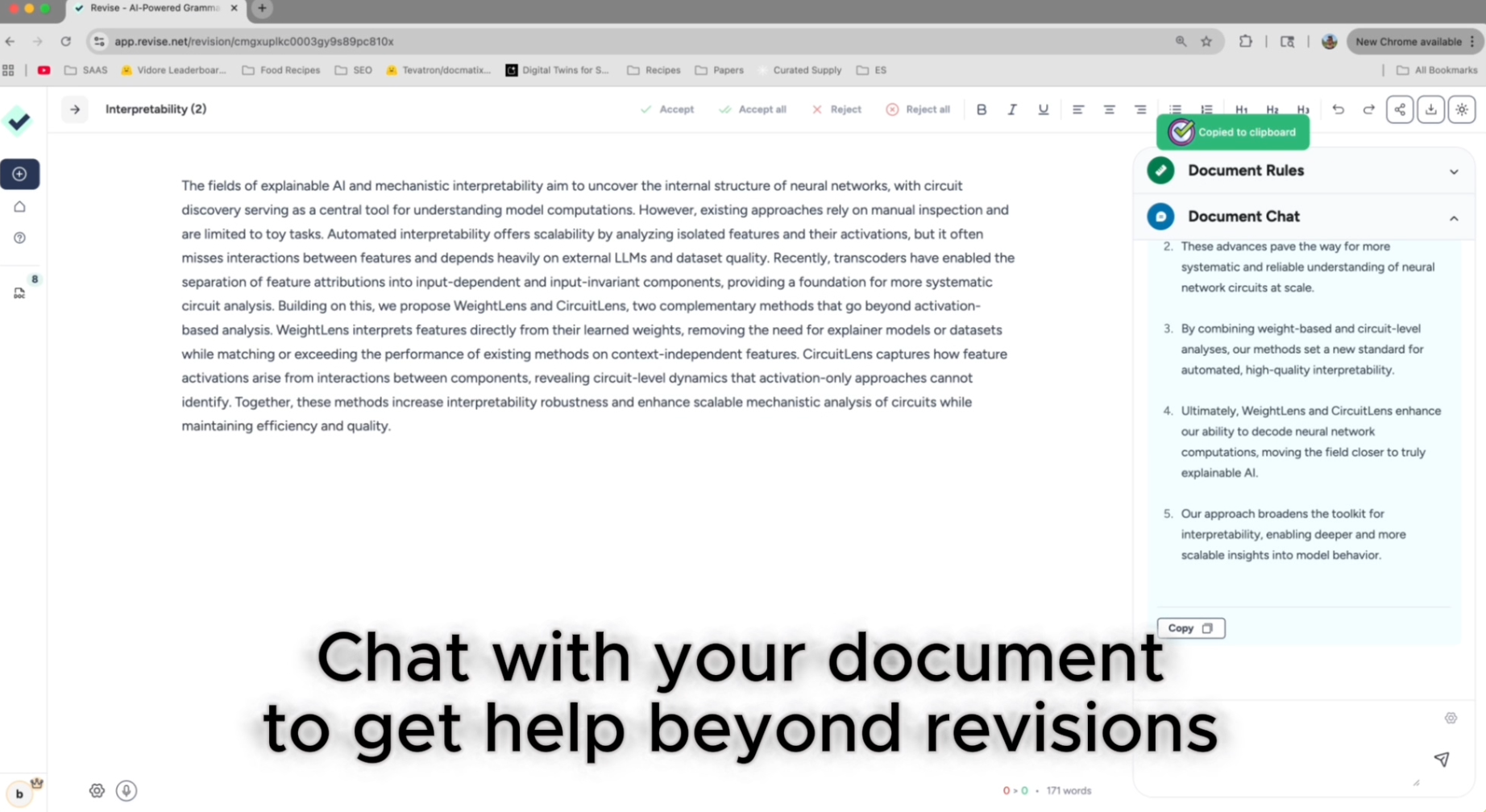The width and height of the screenshot is (1486, 812).
Task: Expand the Document Rules section
Action: (1453, 171)
